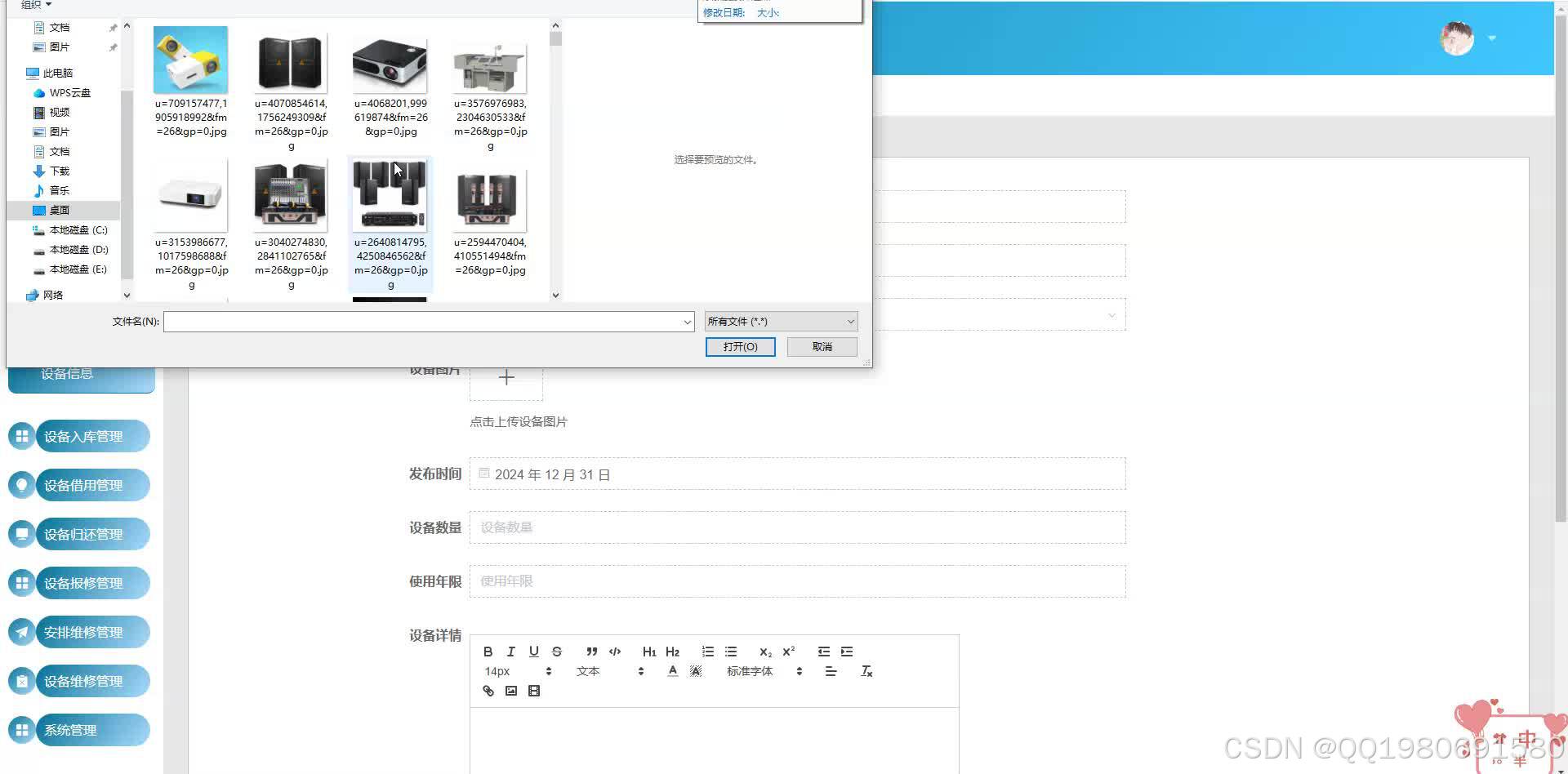
Task: Expand the 所有文件 file type dropdown
Action: click(781, 322)
